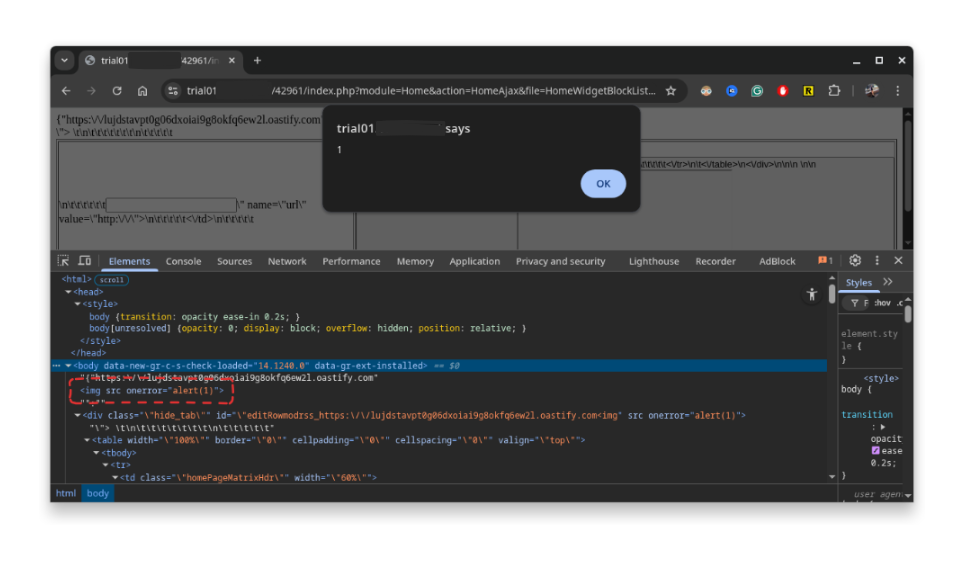Close the trial01 browser tab

[232, 60]
